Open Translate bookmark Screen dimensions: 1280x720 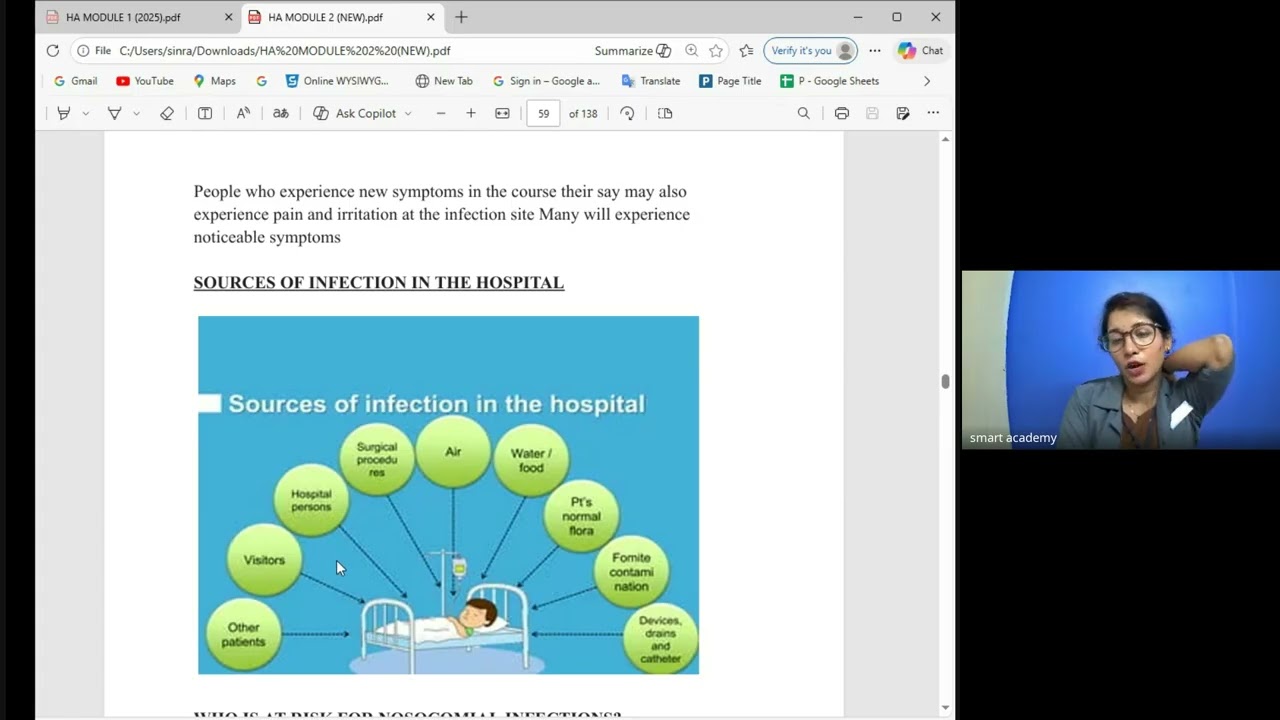(x=650, y=81)
